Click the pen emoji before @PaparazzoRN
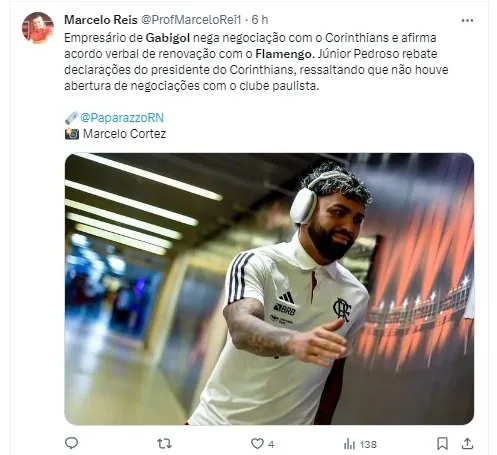Screen dimensions: 497x455 pyautogui.click(x=71, y=118)
